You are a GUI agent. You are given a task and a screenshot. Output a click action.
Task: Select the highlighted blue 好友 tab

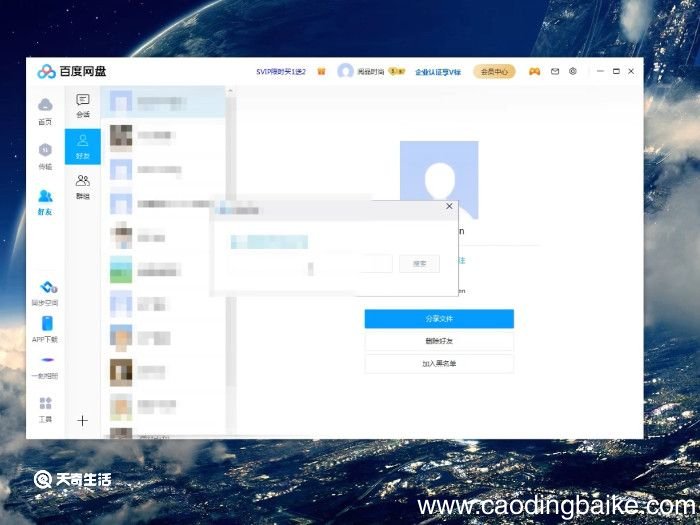(x=83, y=146)
